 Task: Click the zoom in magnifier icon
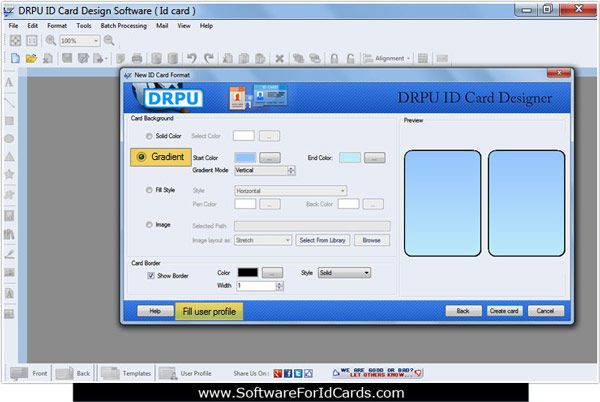click(x=51, y=40)
